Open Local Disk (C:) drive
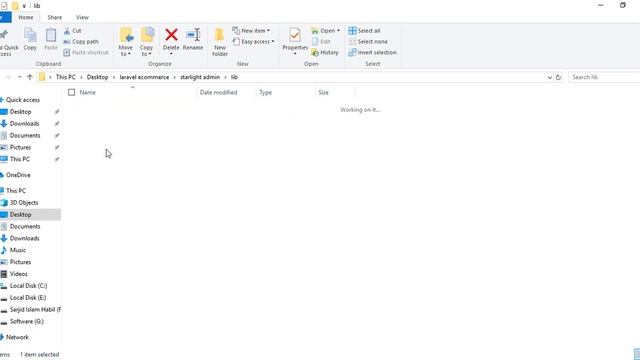Screen dimensions: 640x360 tap(28, 286)
